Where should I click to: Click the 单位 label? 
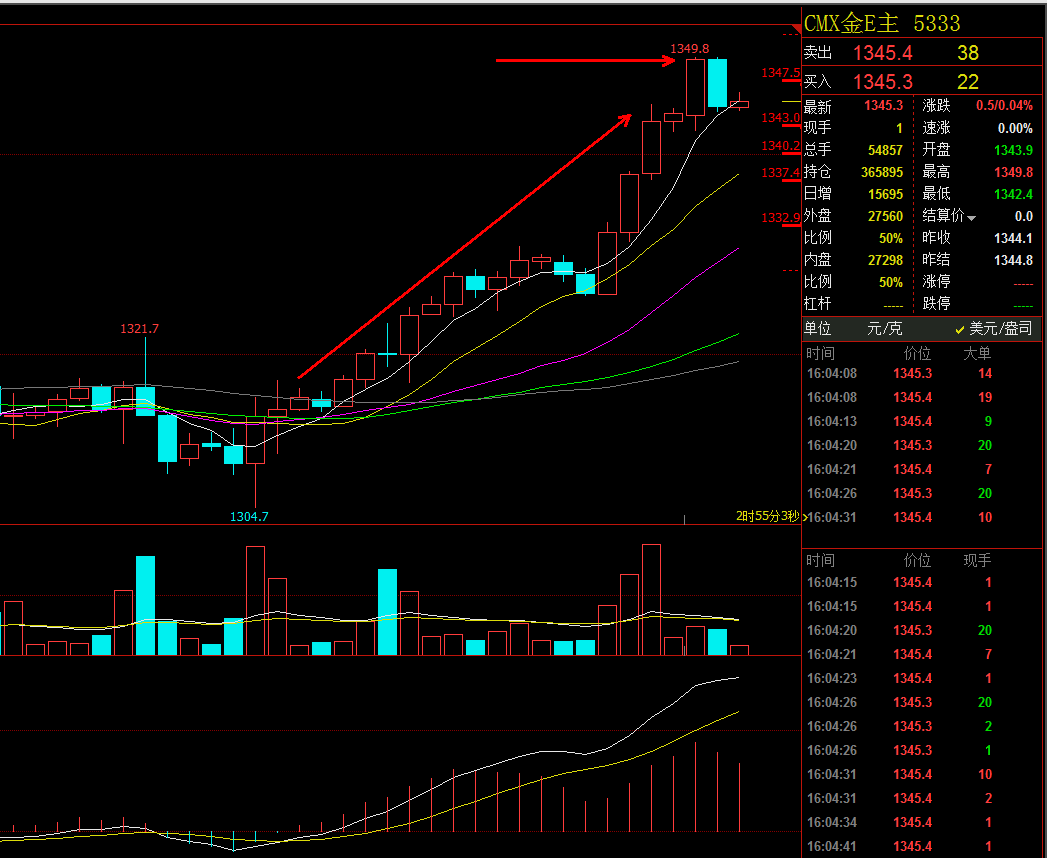tap(817, 329)
